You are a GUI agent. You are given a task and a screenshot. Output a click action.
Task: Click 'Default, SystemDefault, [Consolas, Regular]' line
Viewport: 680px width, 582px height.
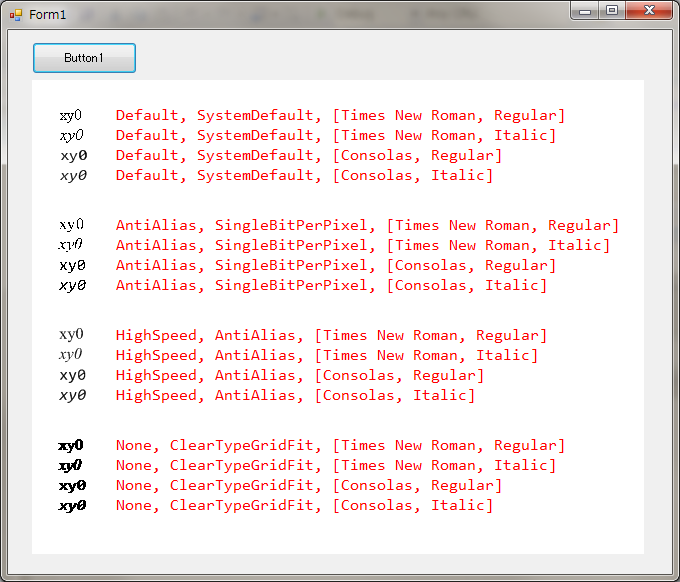(x=309, y=155)
